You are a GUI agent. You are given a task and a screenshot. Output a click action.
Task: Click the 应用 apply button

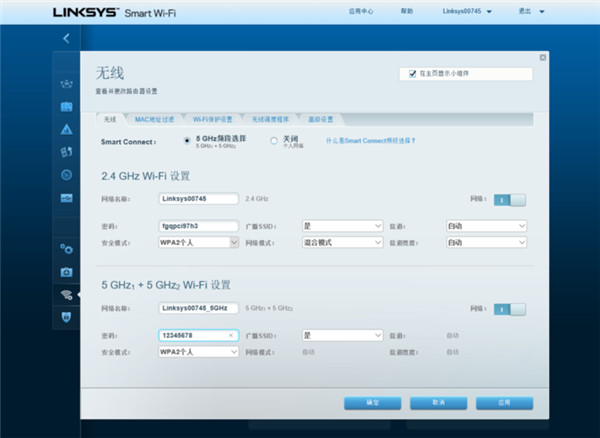pos(504,403)
